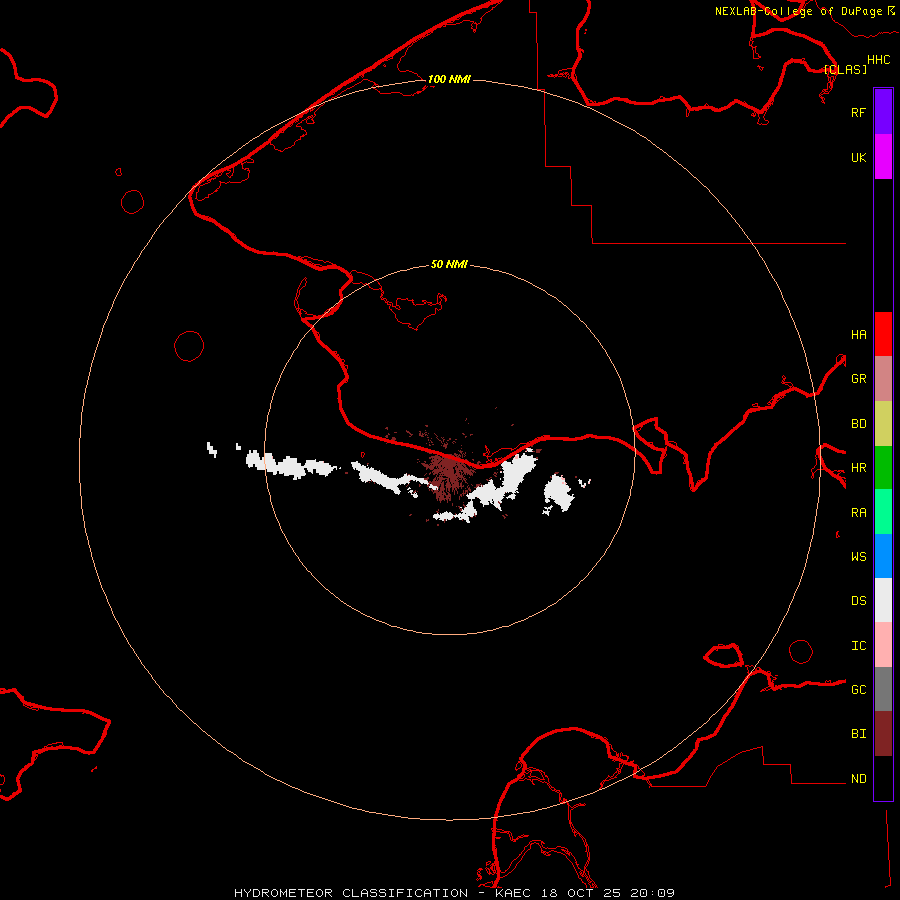Screen dimensions: 900x900
Task: Select the yellow BD legend swatch
Action: (883, 423)
